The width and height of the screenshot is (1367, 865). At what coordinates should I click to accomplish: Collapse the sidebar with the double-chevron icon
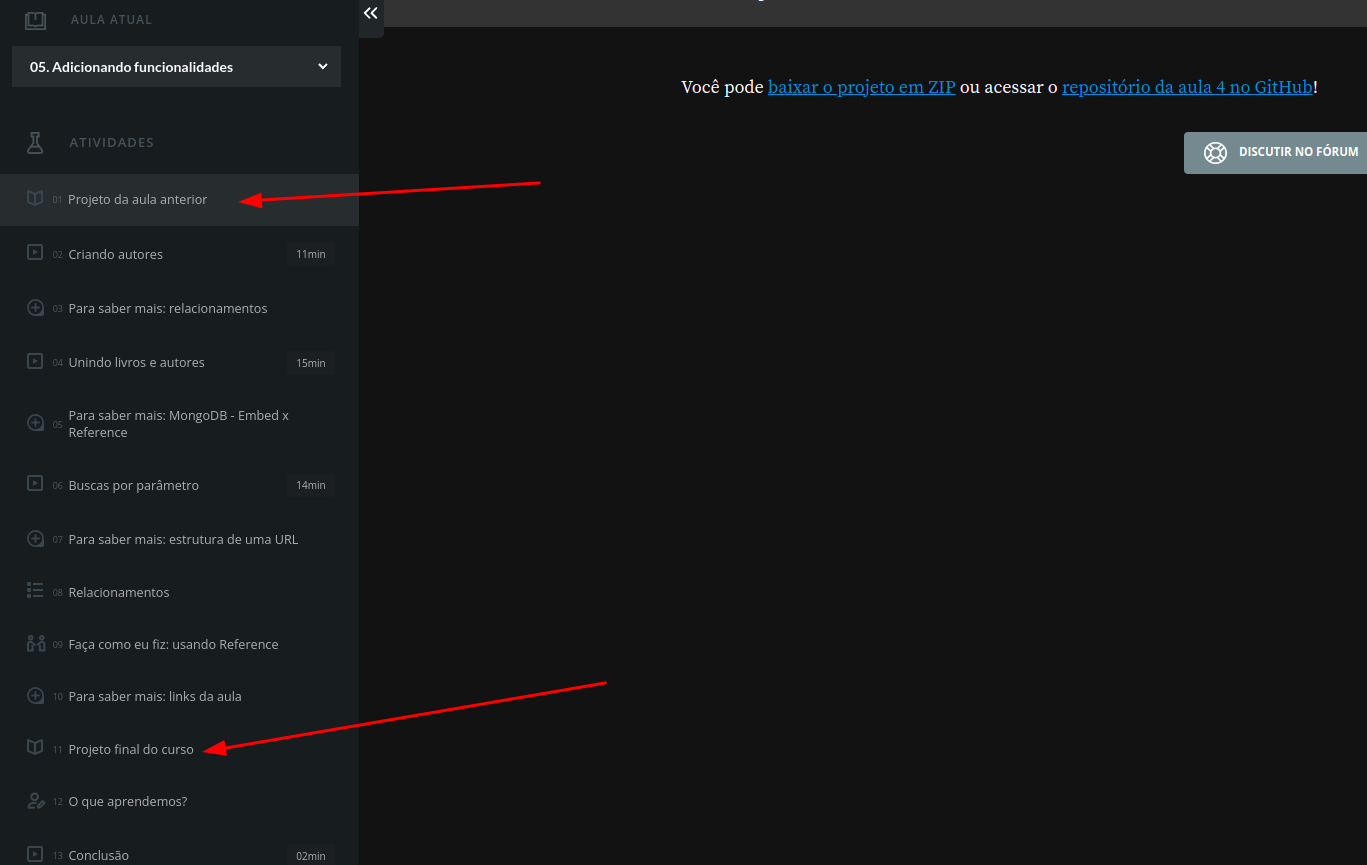tap(371, 13)
